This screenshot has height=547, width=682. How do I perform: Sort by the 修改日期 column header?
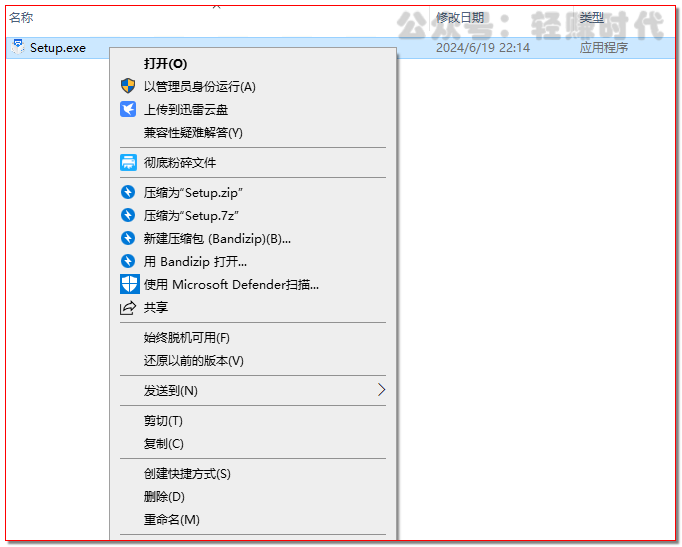[x=460, y=18]
